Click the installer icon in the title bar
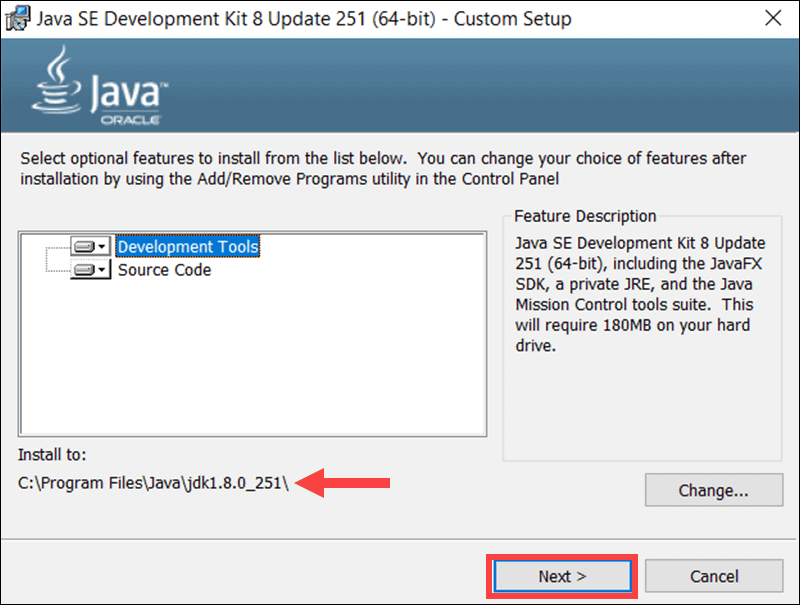 point(17,19)
